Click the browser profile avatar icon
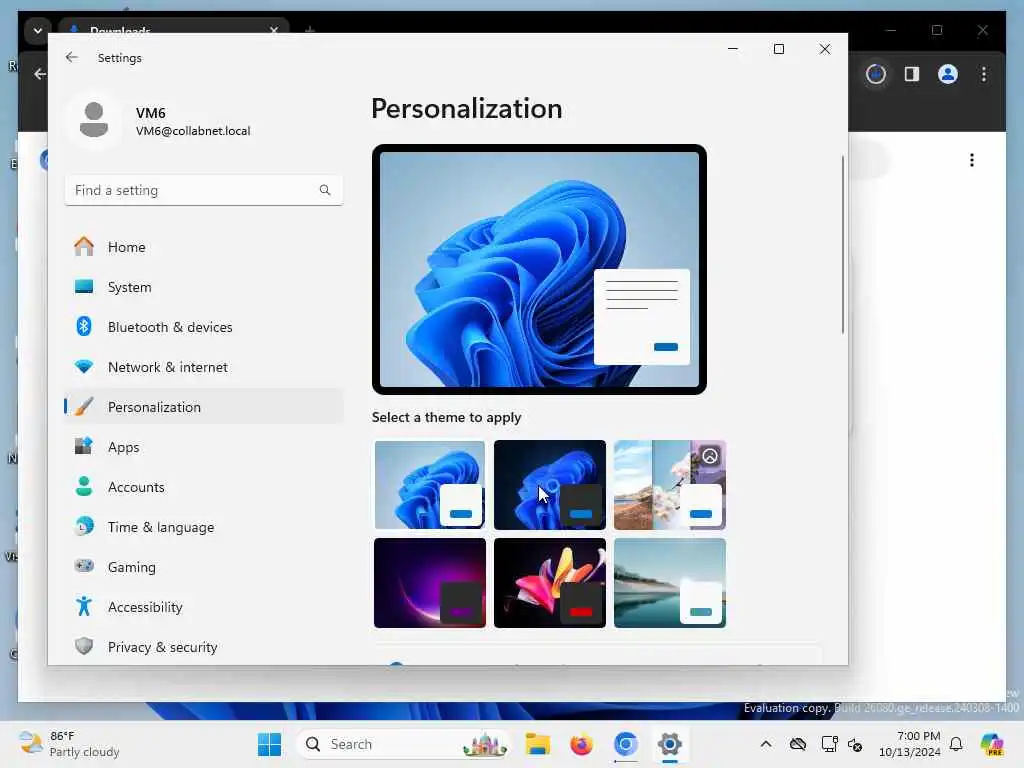 (948, 74)
